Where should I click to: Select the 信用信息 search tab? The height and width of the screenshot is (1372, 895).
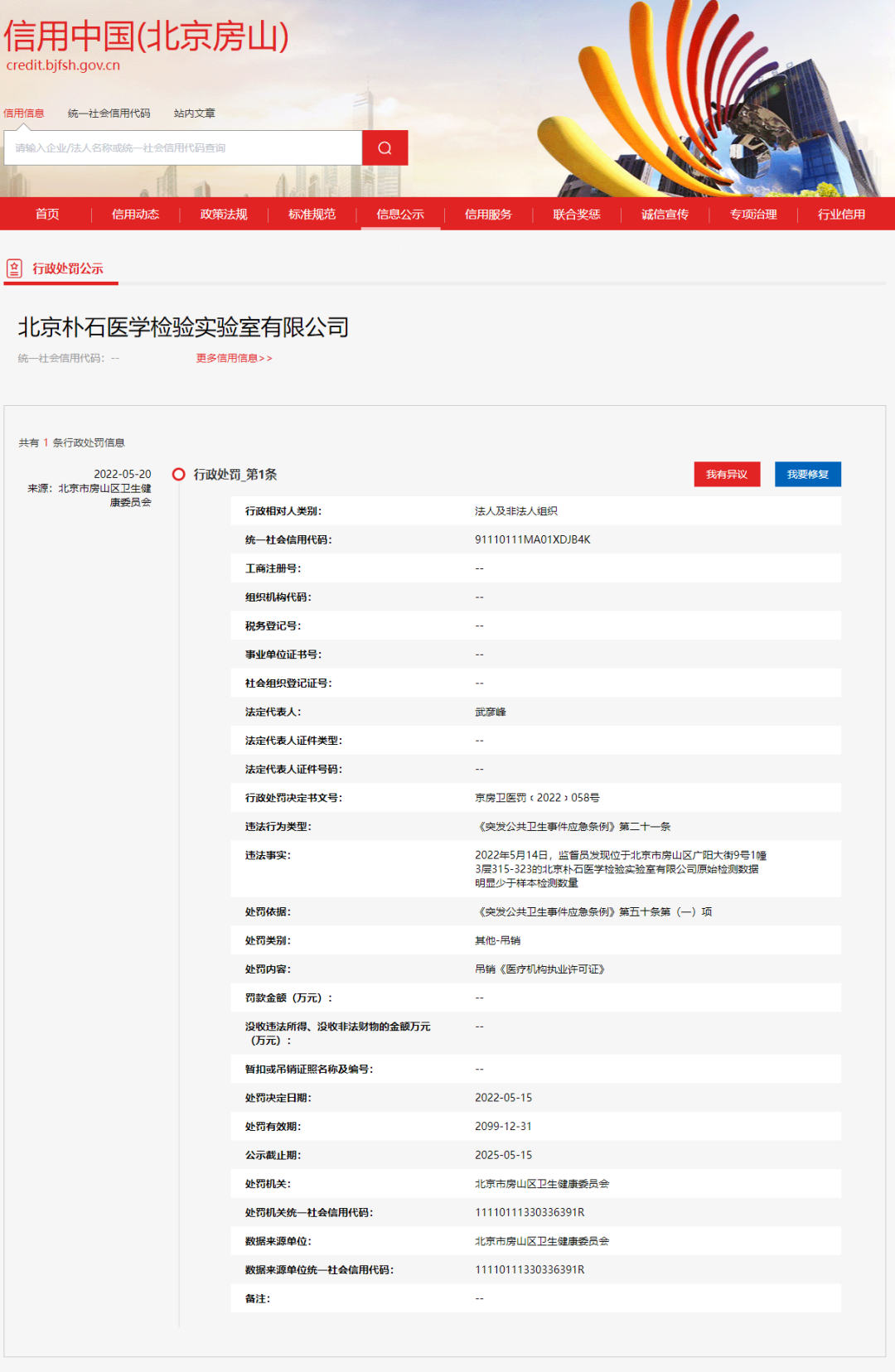(x=24, y=114)
